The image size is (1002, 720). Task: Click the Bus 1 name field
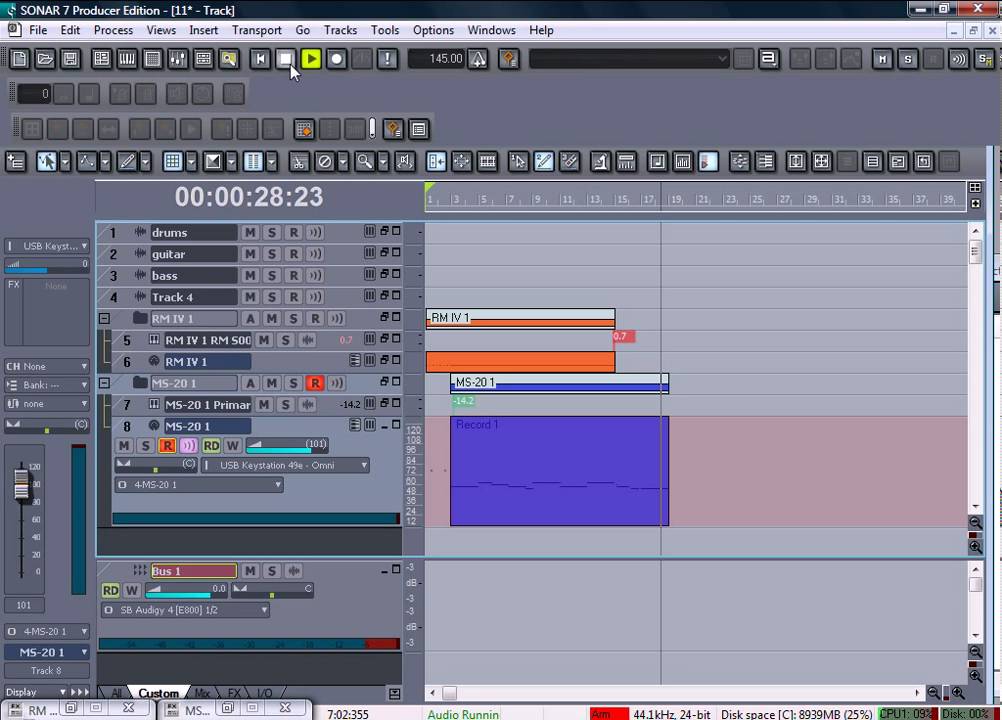pyautogui.click(x=194, y=571)
